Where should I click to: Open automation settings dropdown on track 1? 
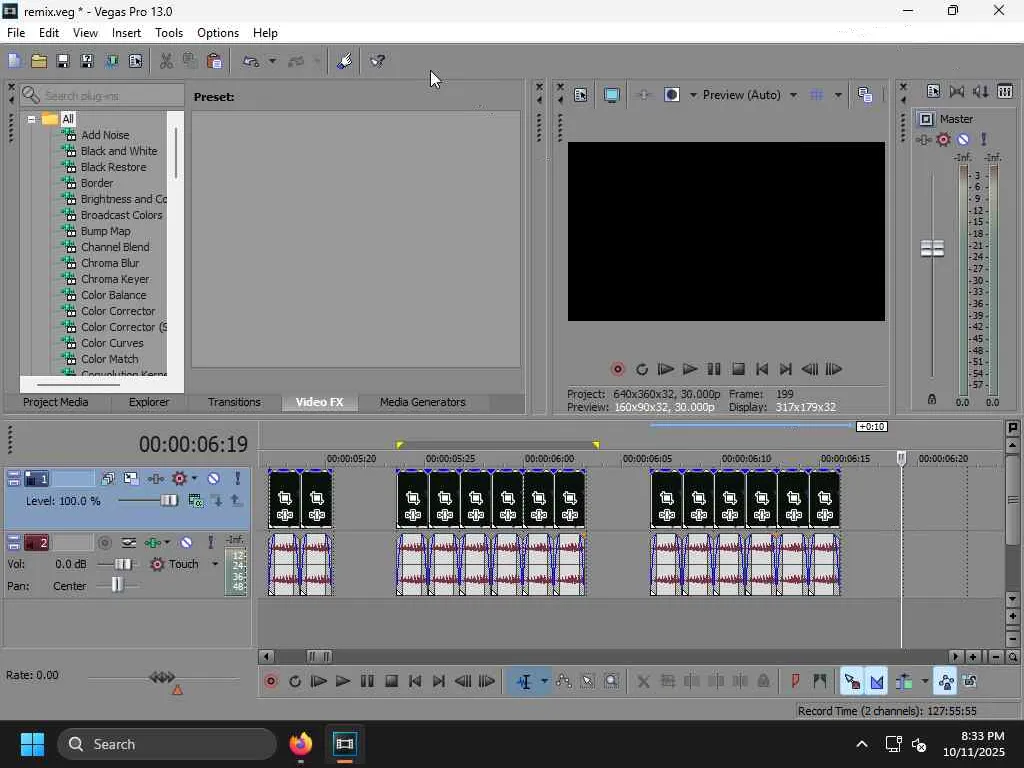194,479
